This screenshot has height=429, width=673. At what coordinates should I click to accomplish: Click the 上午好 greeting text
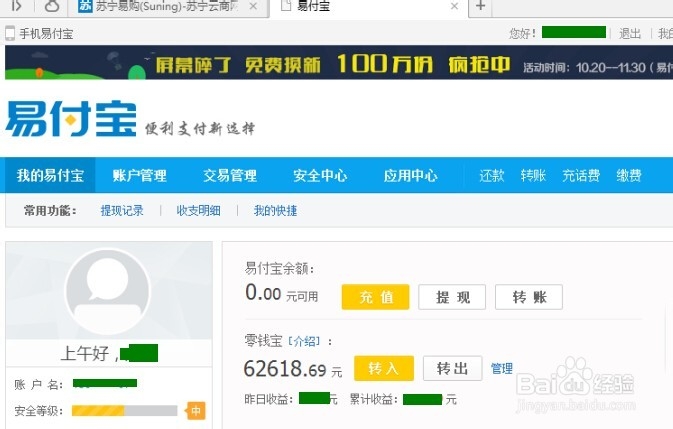click(x=84, y=354)
